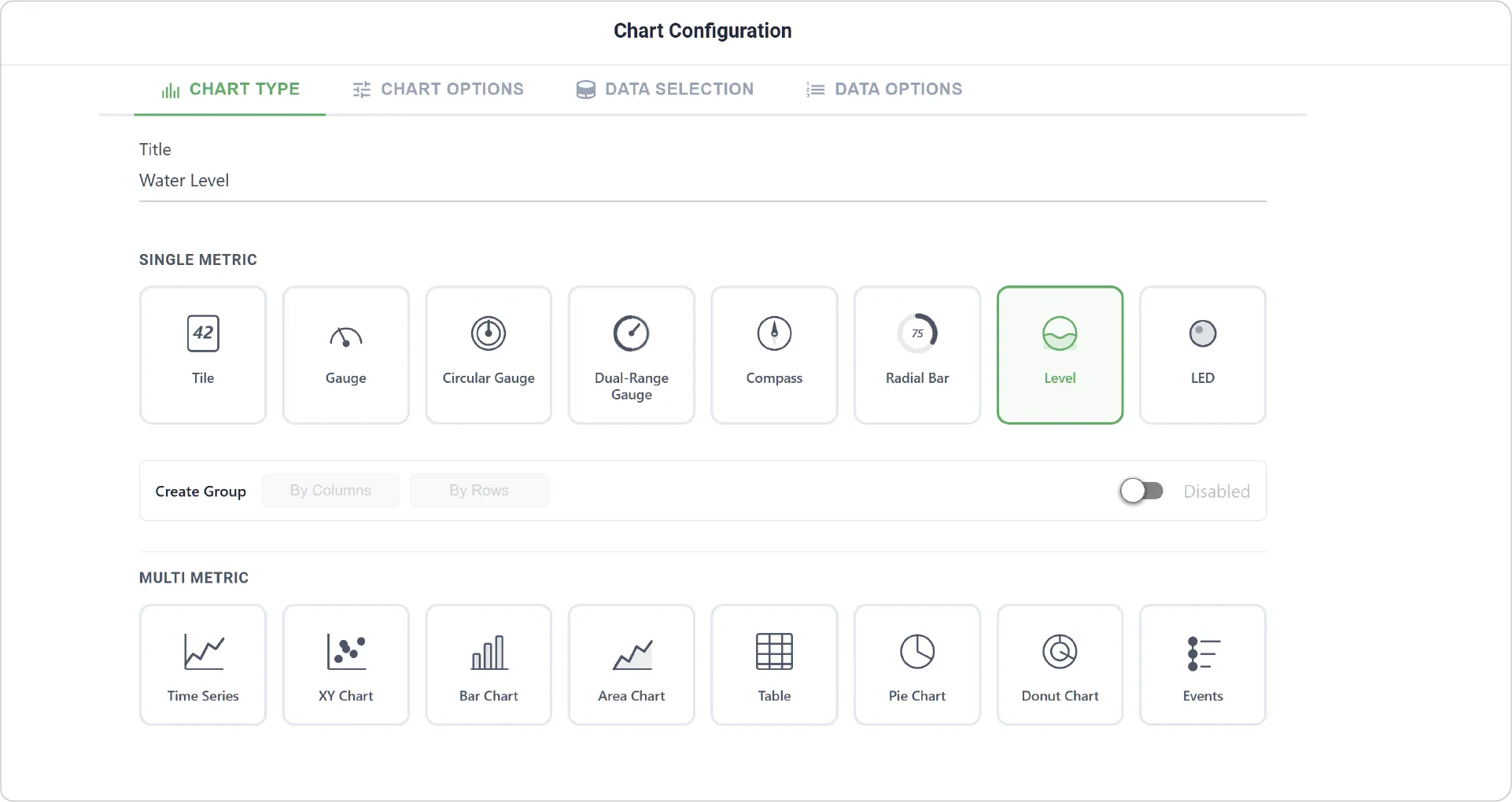1512x802 pixels.
Task: Choose the Table chart type
Action: tap(774, 664)
